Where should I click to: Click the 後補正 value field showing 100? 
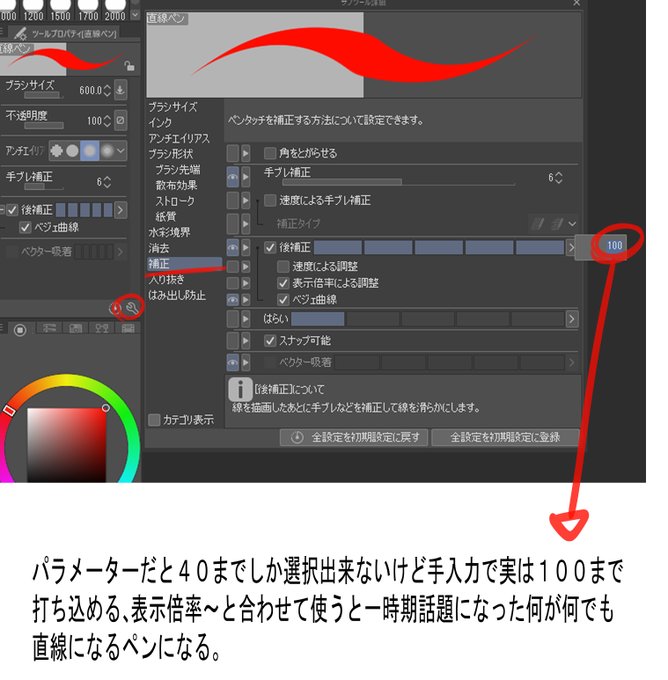pyautogui.click(x=614, y=245)
